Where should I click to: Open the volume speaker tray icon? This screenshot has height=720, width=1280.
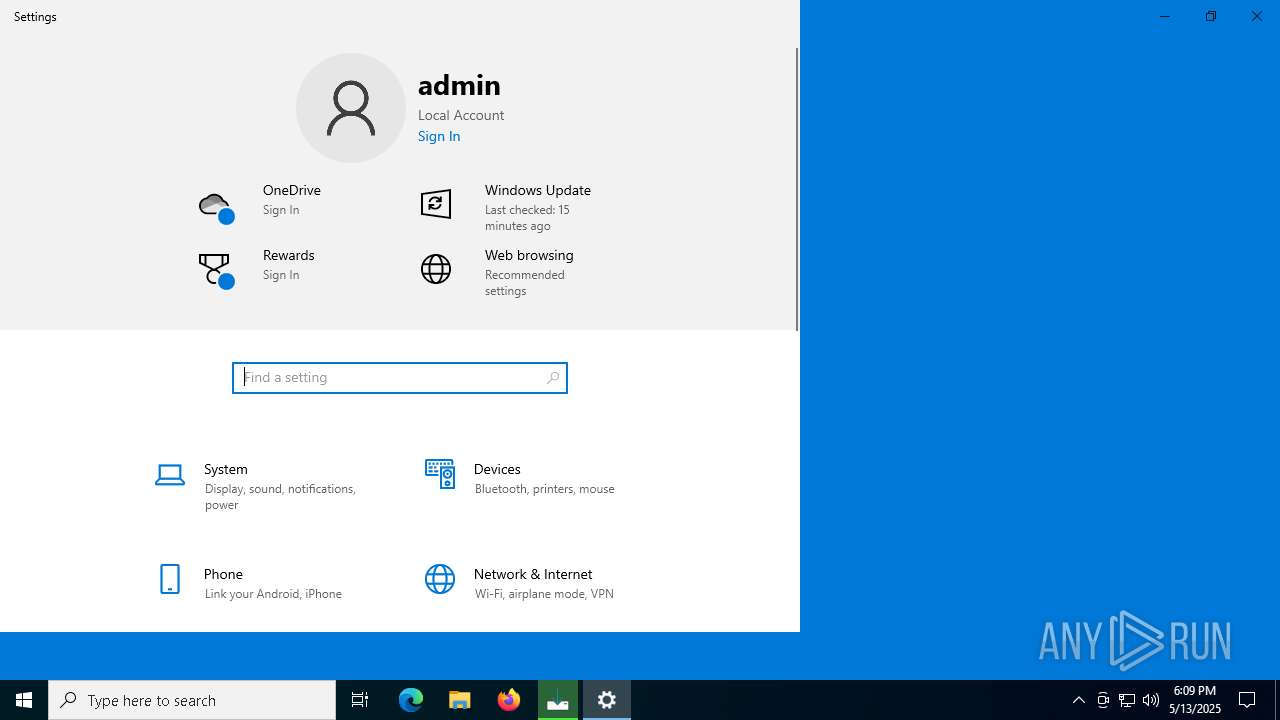pyautogui.click(x=1151, y=700)
